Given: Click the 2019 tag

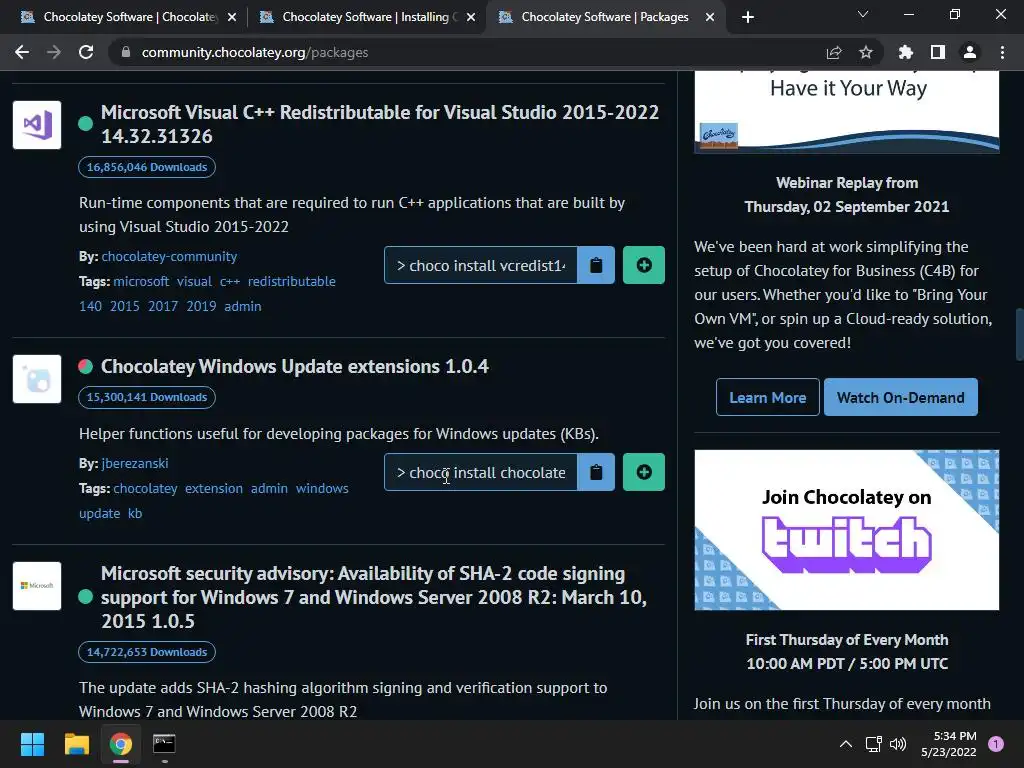Looking at the screenshot, I should (201, 306).
